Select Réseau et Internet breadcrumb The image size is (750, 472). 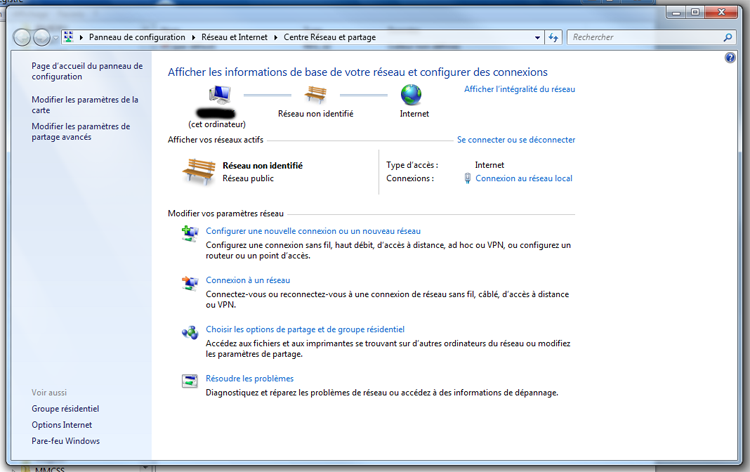pyautogui.click(x=234, y=37)
